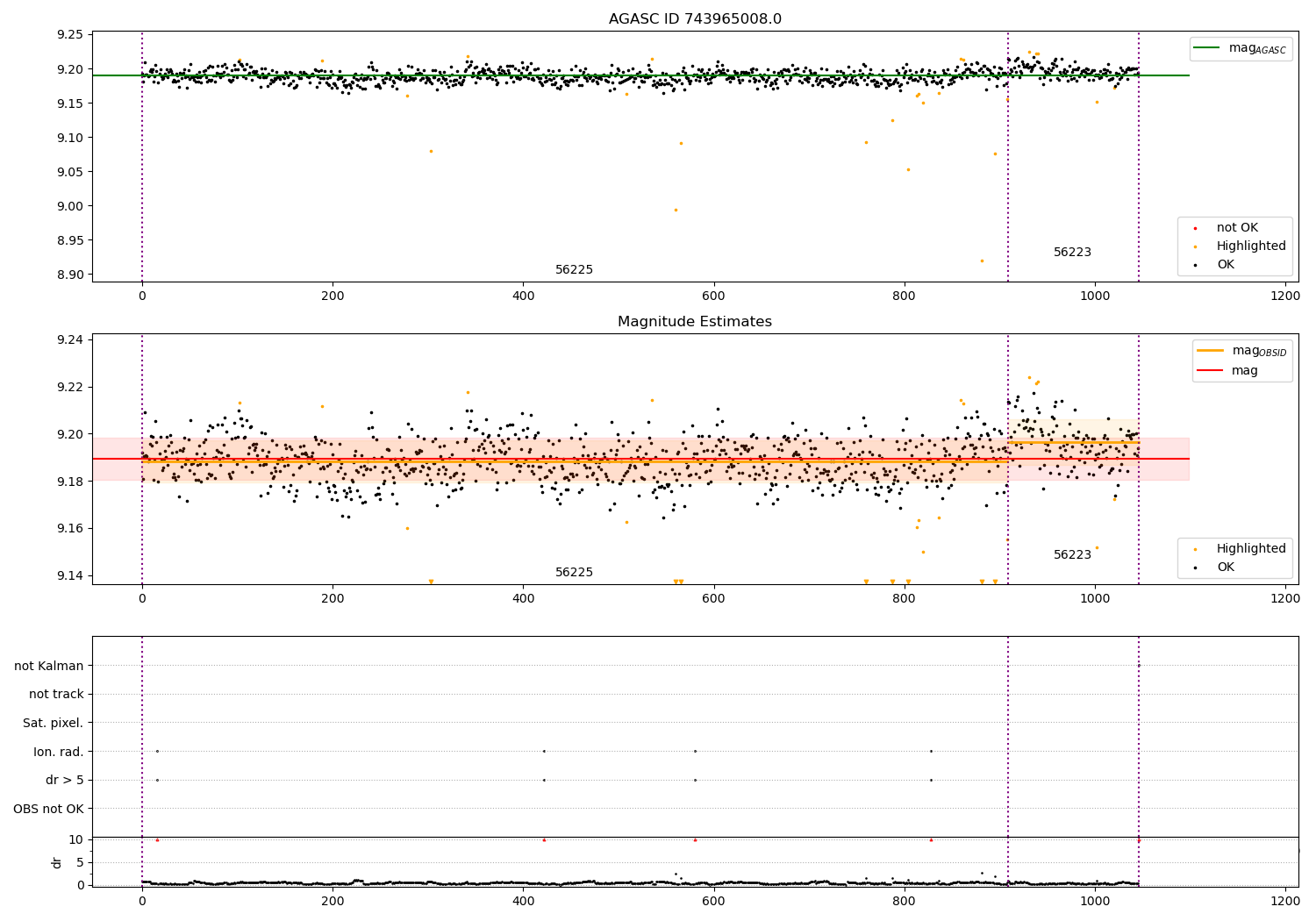Click the lowest orange outlier point near 8.92

coord(982,261)
